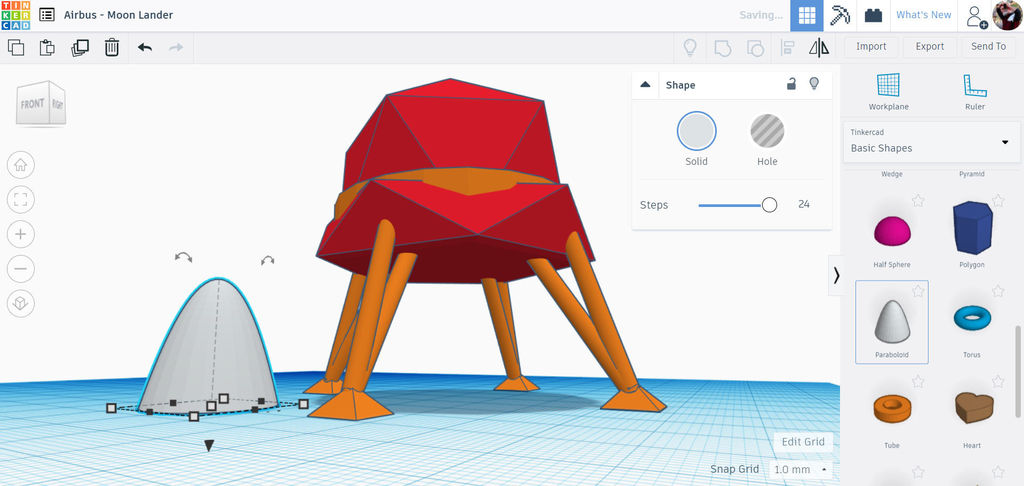Click the Mirror tool icon
This screenshot has width=1024, height=486.
coord(819,47)
